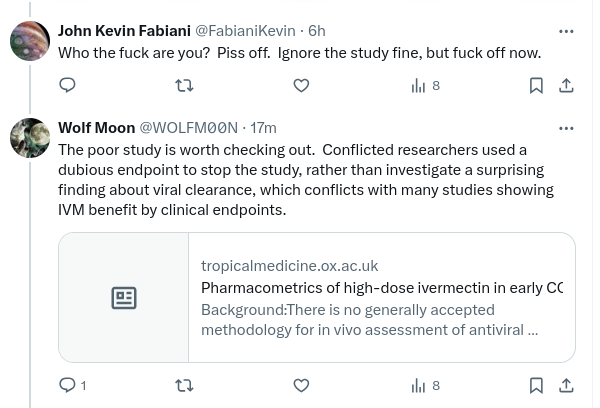The width and height of the screenshot is (600, 408).
Task: View analytics on Fabiani's tweet
Action: point(426,86)
